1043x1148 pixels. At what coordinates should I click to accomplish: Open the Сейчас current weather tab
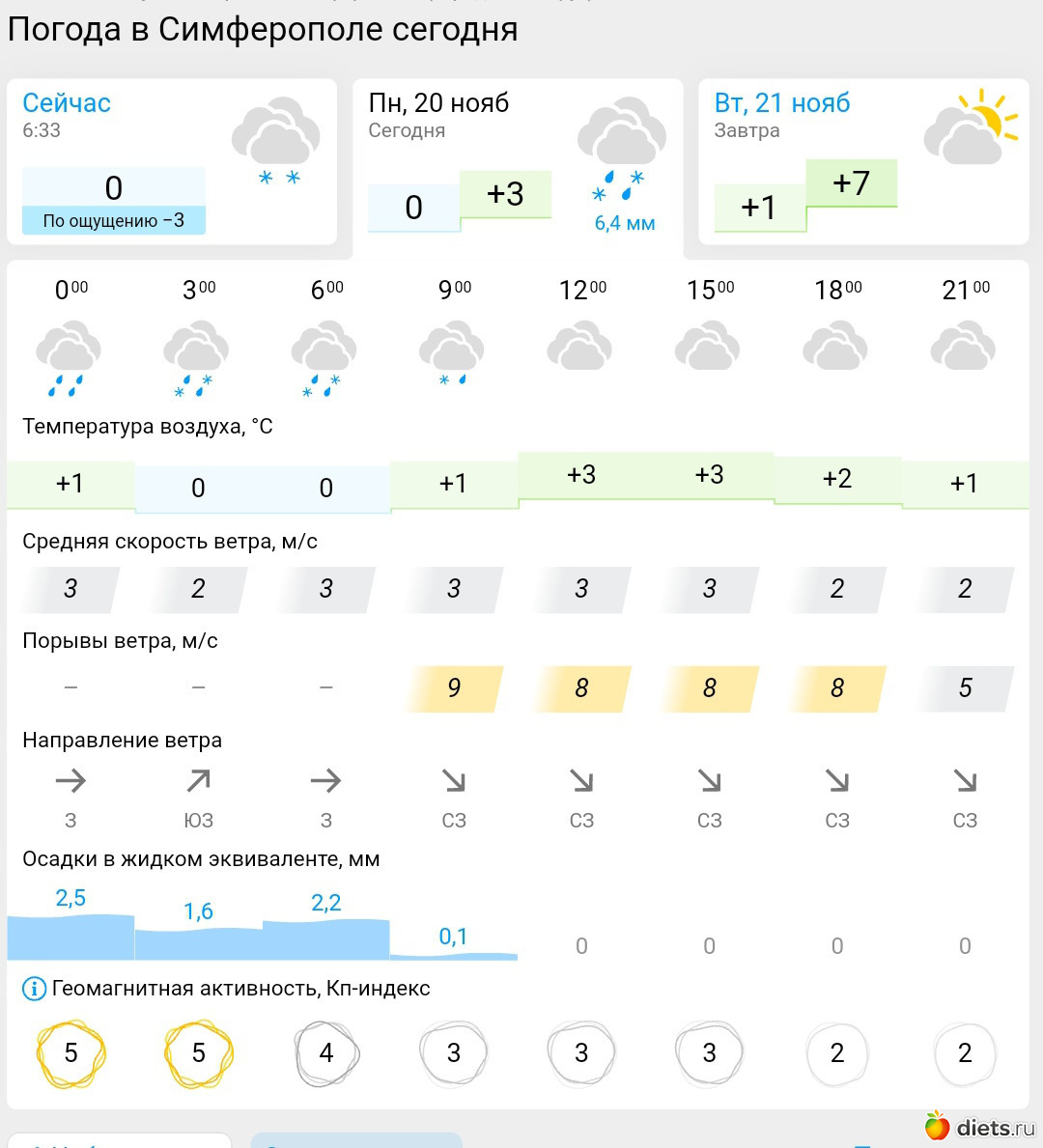[x=172, y=161]
